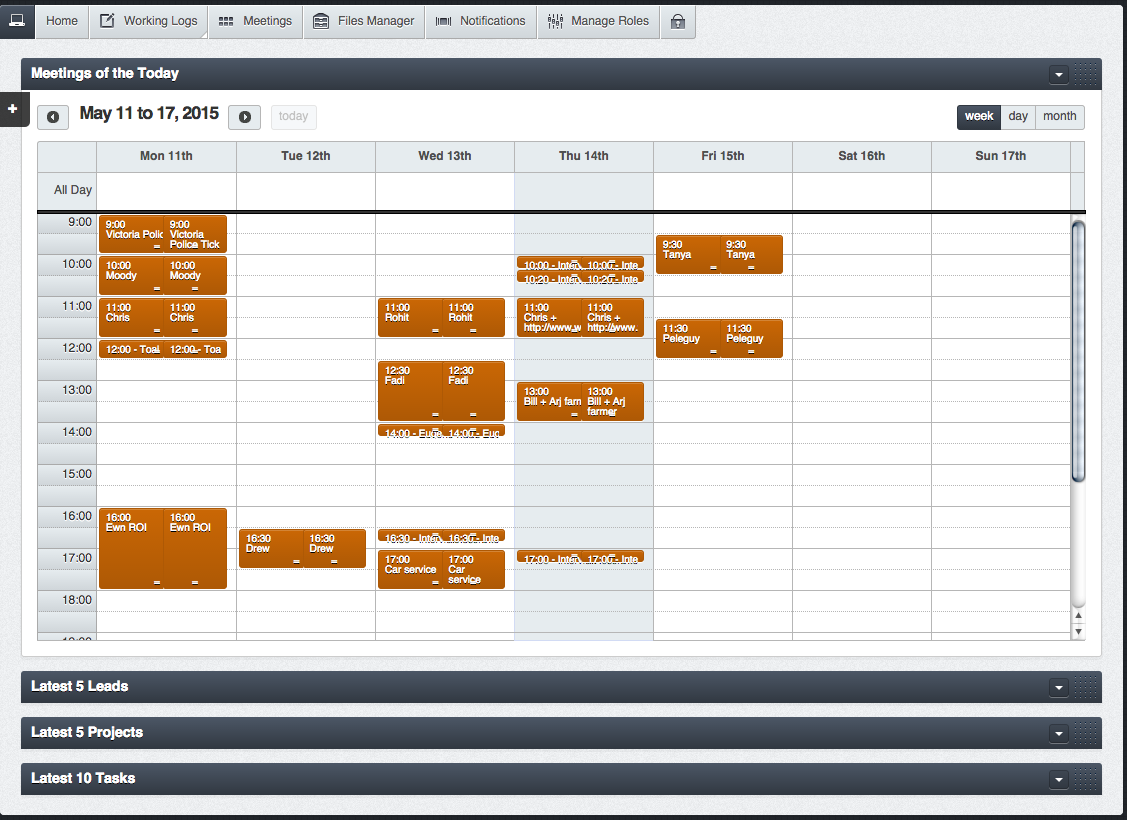Click the today button
1127x820 pixels.
294,117
